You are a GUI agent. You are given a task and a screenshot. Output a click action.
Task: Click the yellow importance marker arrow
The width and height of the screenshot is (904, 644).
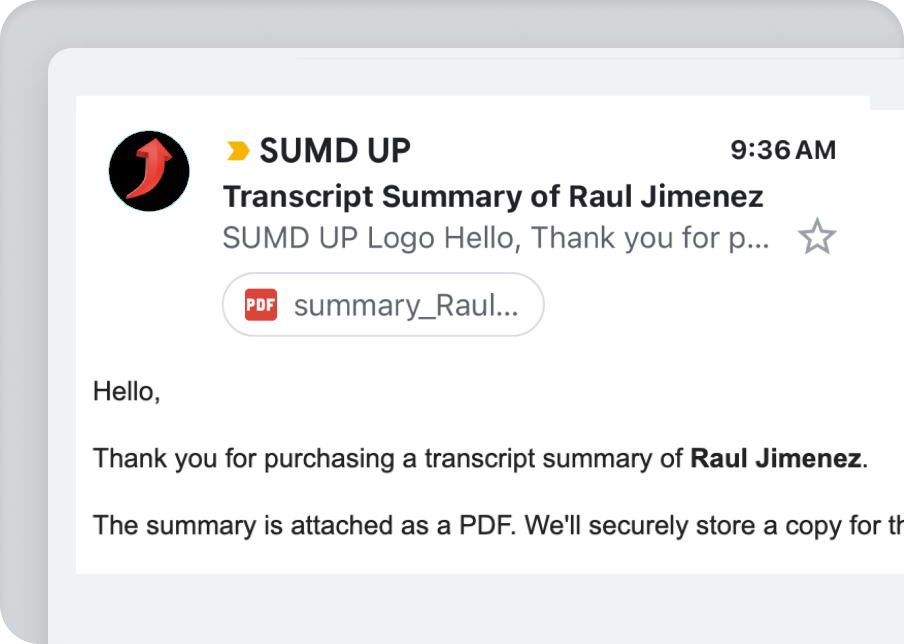(238, 150)
